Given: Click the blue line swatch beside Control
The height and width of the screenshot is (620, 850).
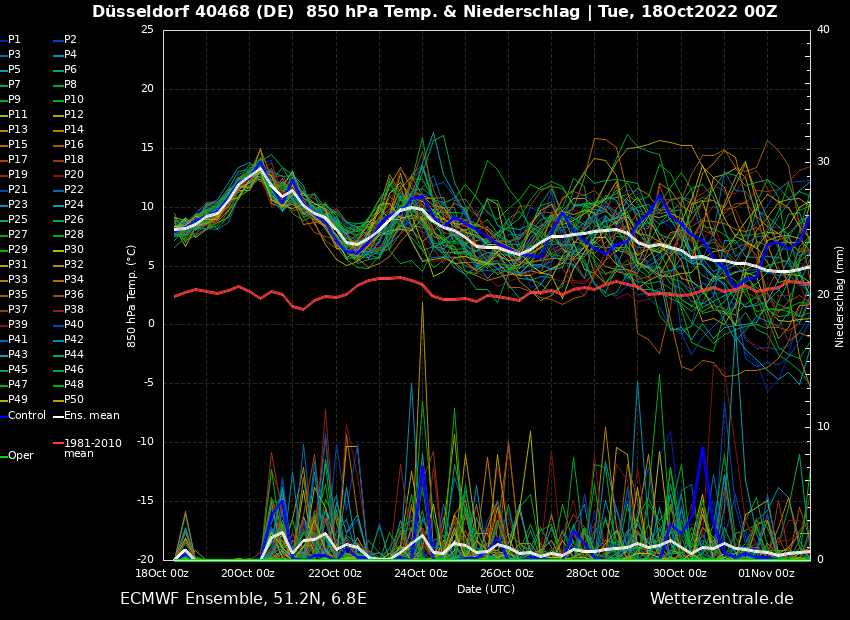Looking at the screenshot, I should coord(3,415).
